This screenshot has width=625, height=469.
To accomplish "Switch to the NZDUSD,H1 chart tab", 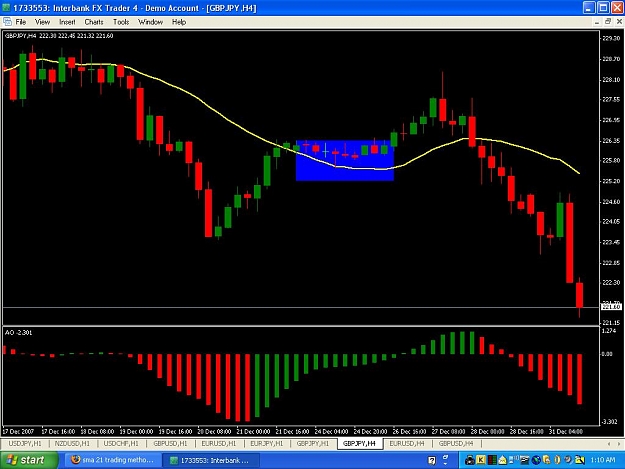I will [x=72, y=443].
